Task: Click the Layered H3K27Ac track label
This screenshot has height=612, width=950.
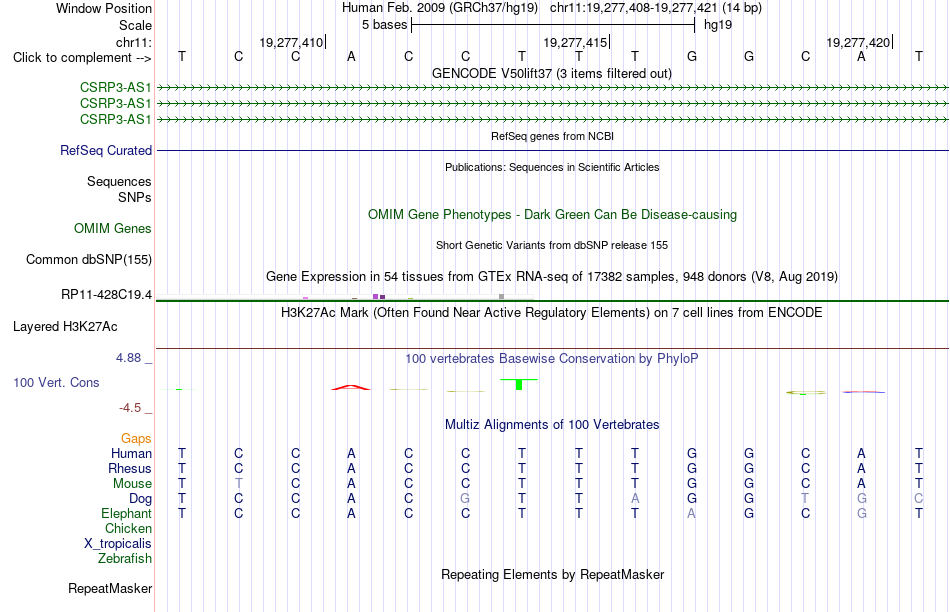Action: (65, 327)
